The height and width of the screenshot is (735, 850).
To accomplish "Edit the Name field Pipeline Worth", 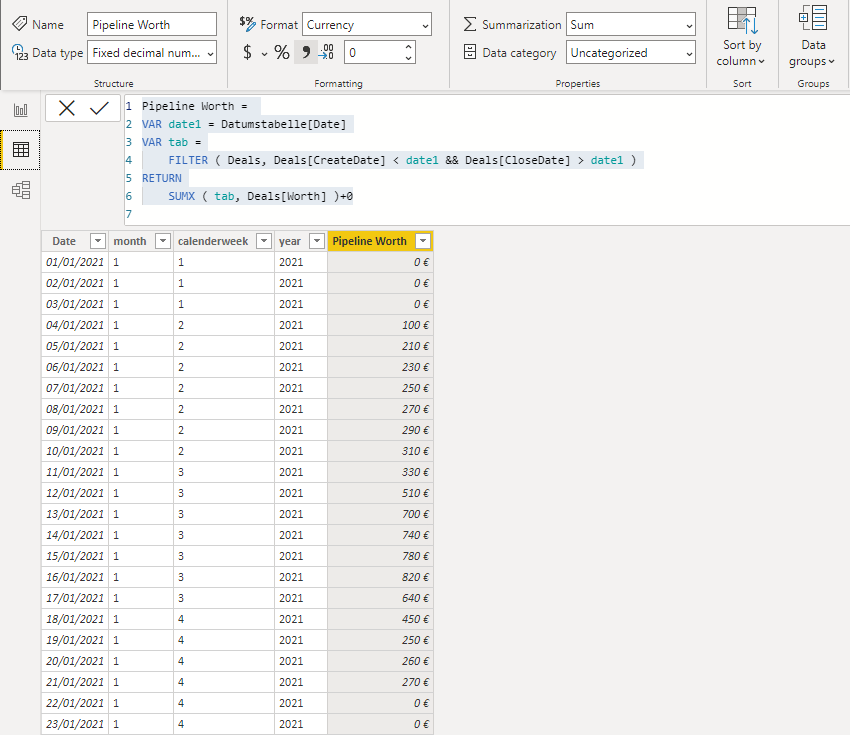I will pyautogui.click(x=152, y=24).
